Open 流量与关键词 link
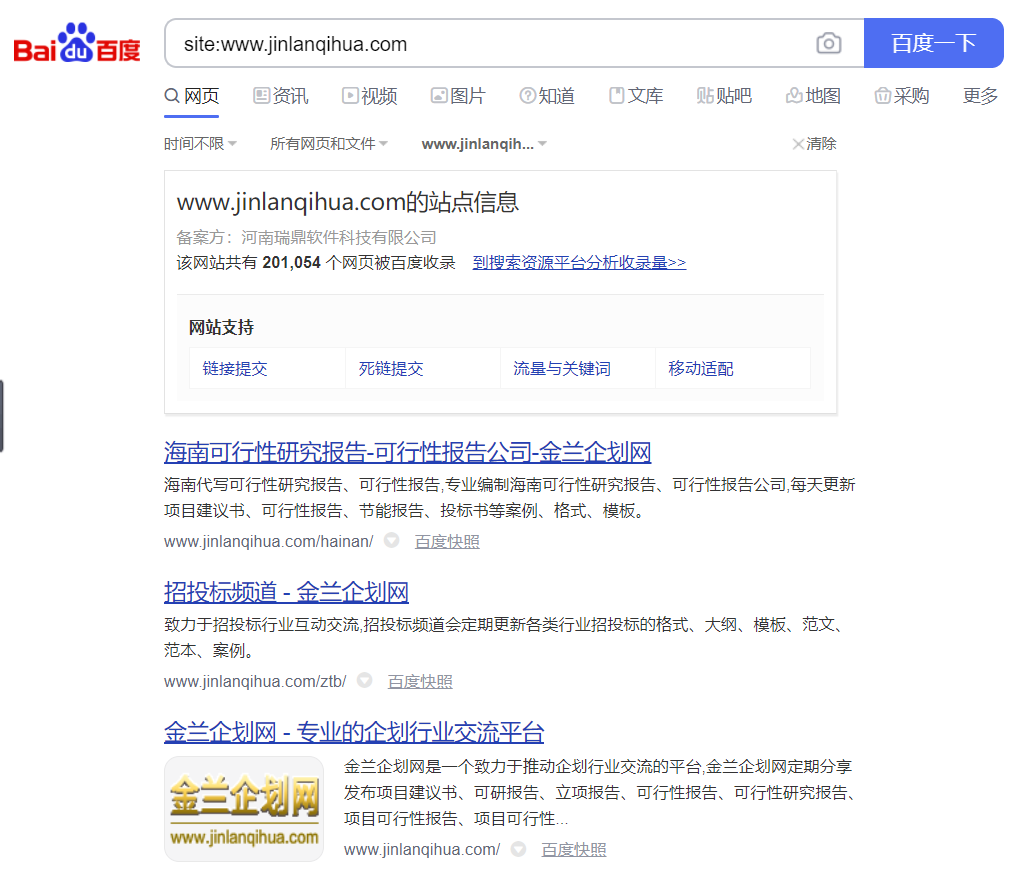The width and height of the screenshot is (1036, 884). (562, 369)
